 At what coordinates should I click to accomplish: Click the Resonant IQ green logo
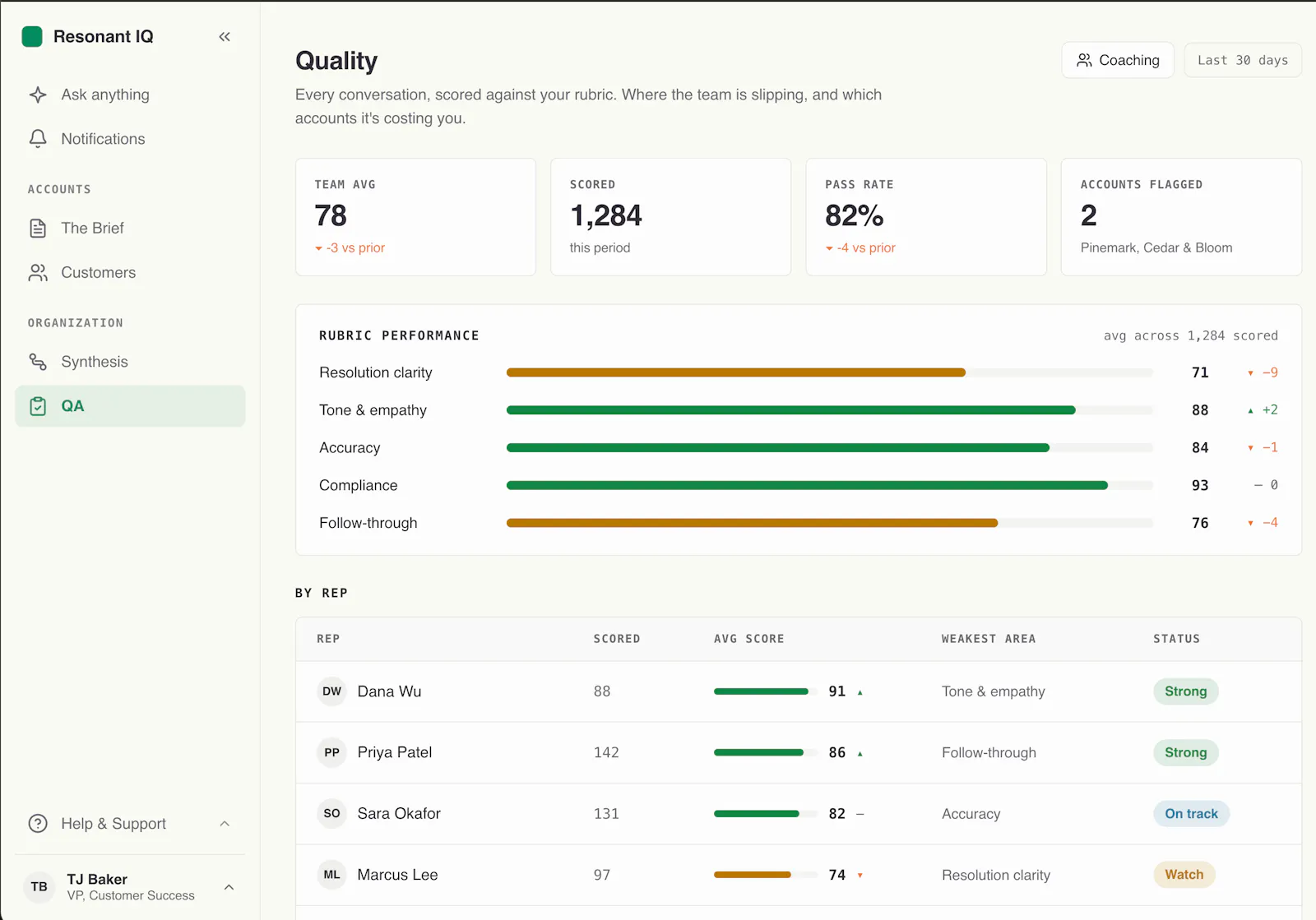[x=32, y=36]
